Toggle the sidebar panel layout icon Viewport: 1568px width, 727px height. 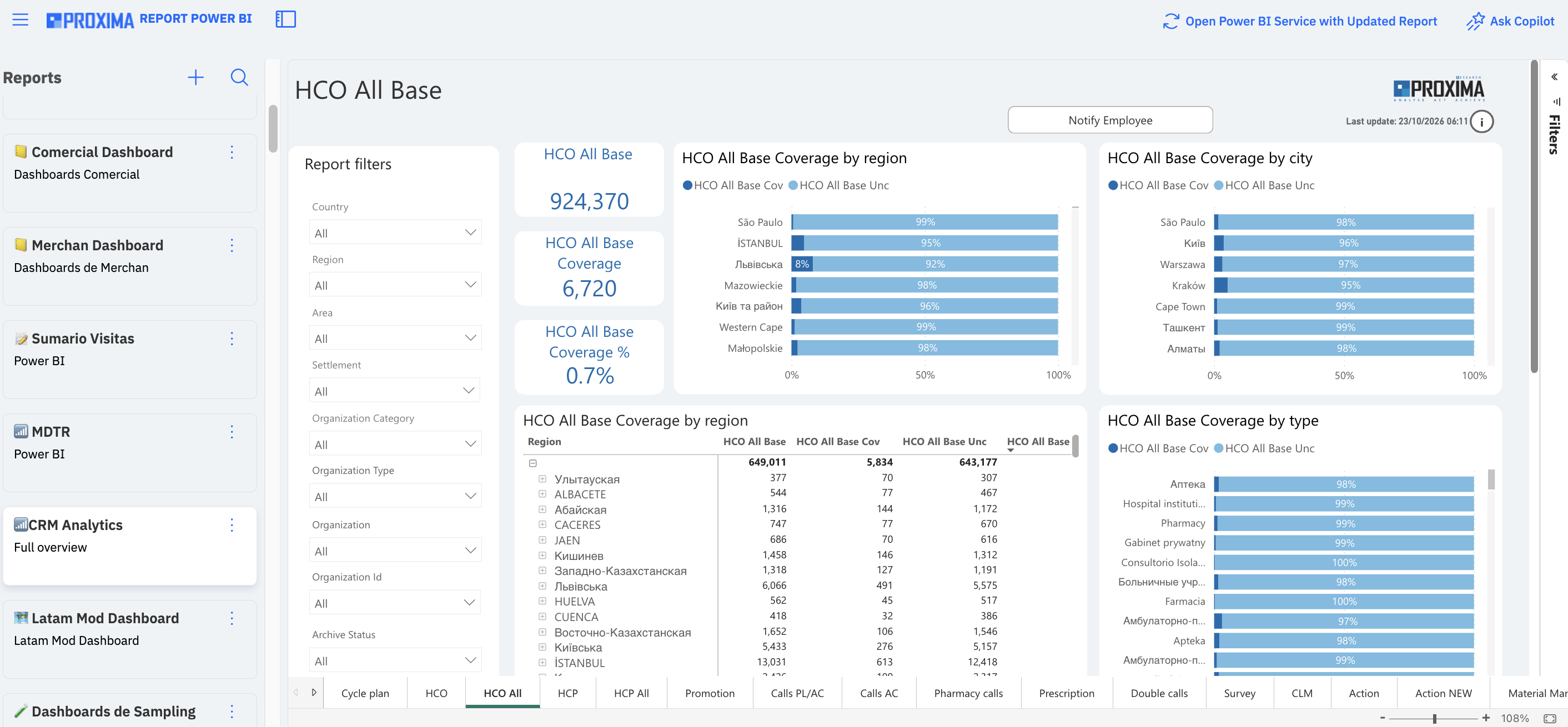[x=285, y=19]
